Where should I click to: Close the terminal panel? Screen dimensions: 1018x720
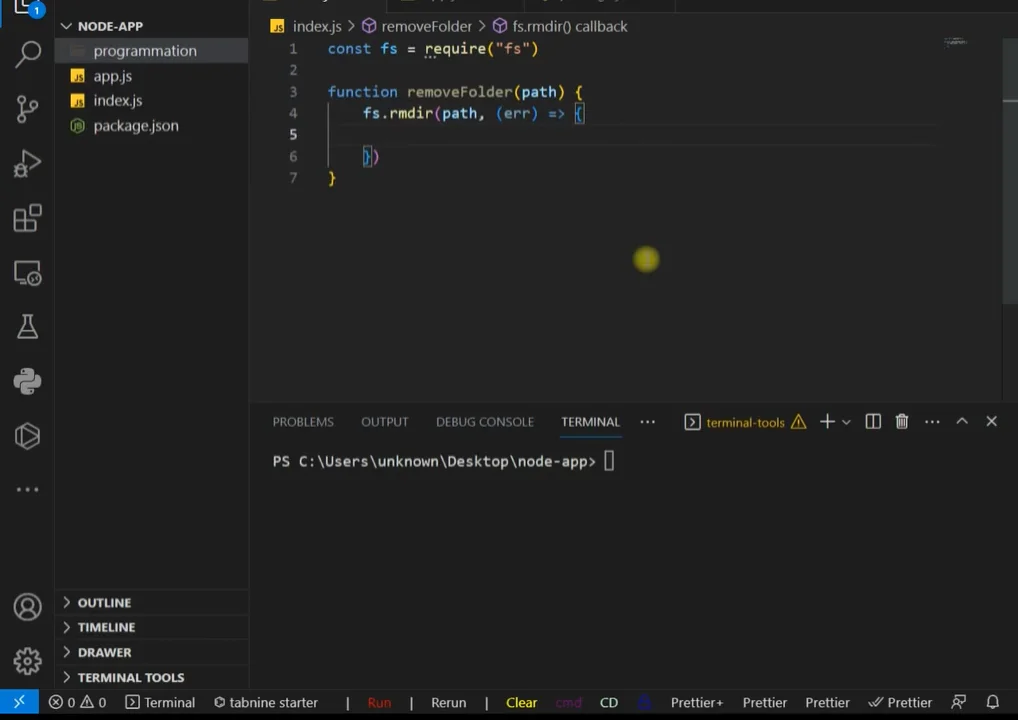pyautogui.click(x=991, y=421)
